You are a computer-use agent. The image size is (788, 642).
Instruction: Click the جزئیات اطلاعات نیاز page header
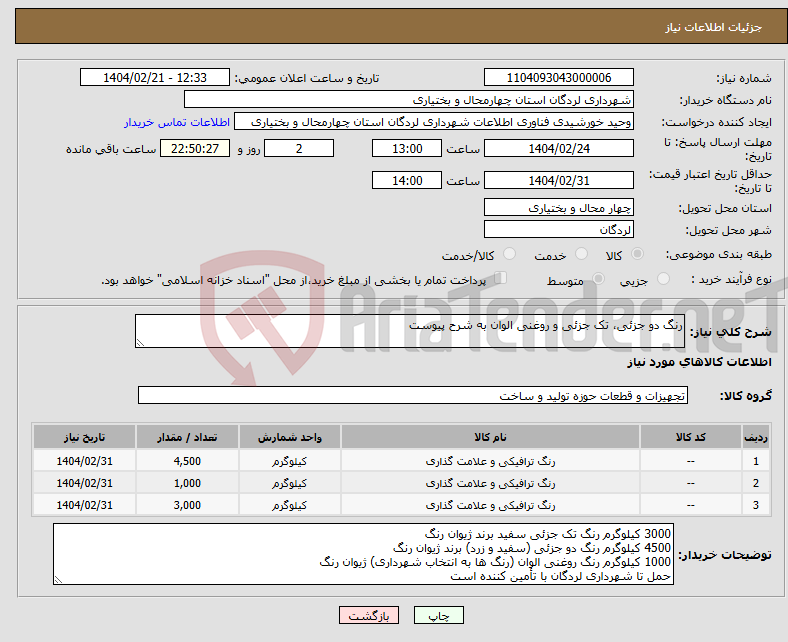click(x=713, y=27)
